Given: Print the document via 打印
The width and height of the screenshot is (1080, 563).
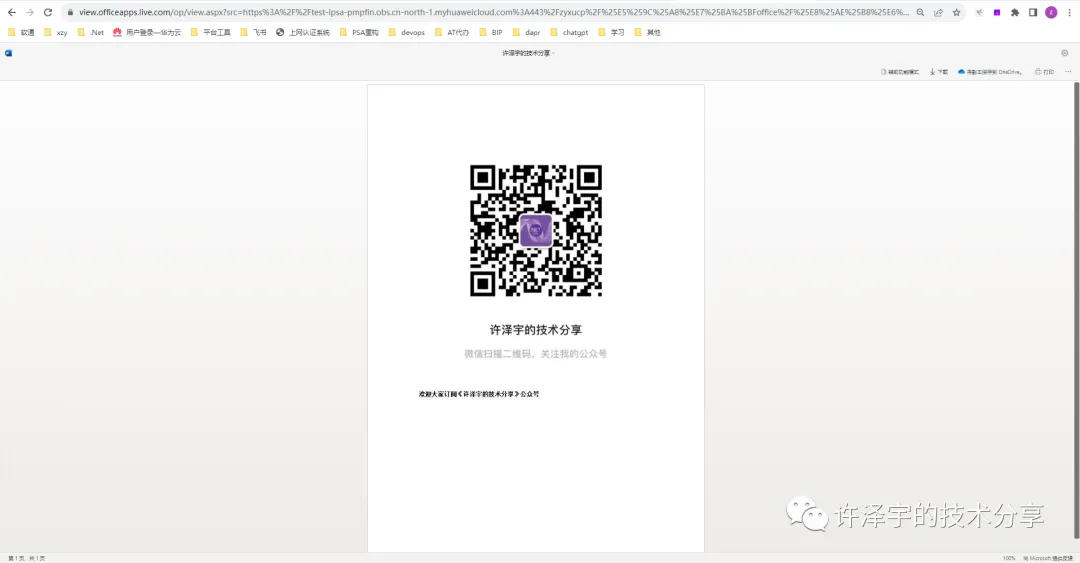Looking at the screenshot, I should (1044, 72).
